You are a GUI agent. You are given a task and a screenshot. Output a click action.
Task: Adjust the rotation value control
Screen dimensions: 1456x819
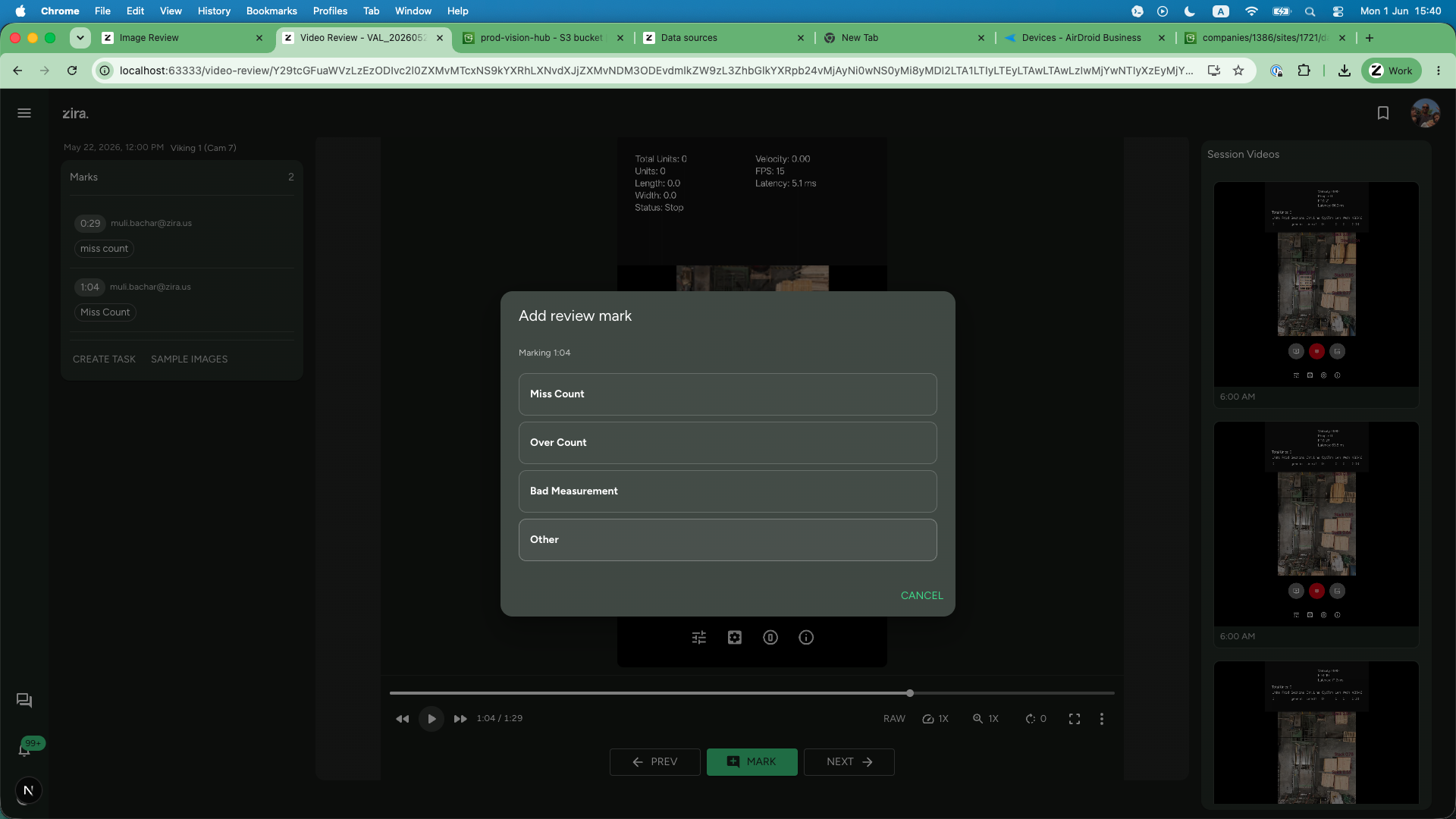(1036, 719)
